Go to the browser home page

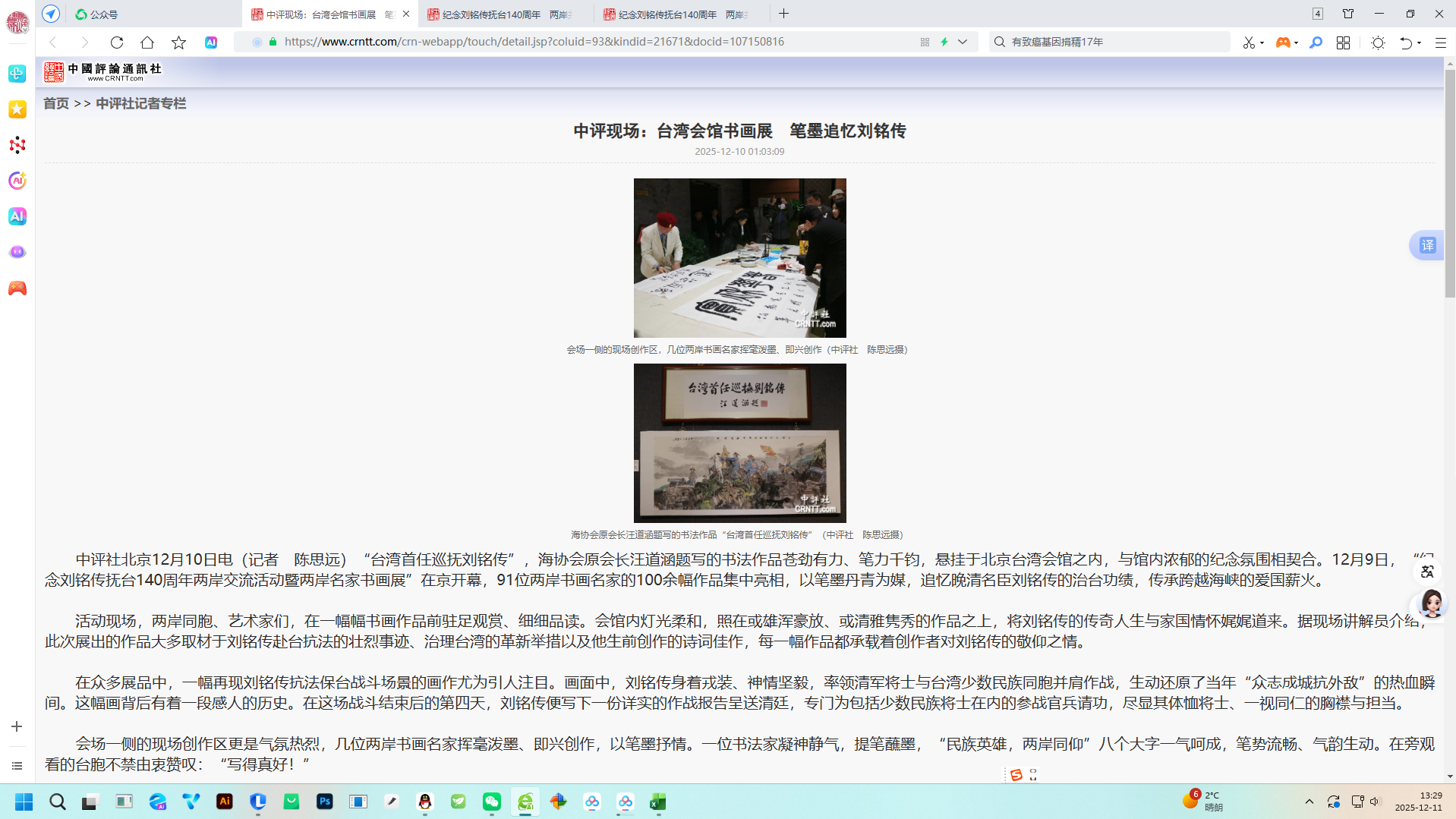coord(147,43)
